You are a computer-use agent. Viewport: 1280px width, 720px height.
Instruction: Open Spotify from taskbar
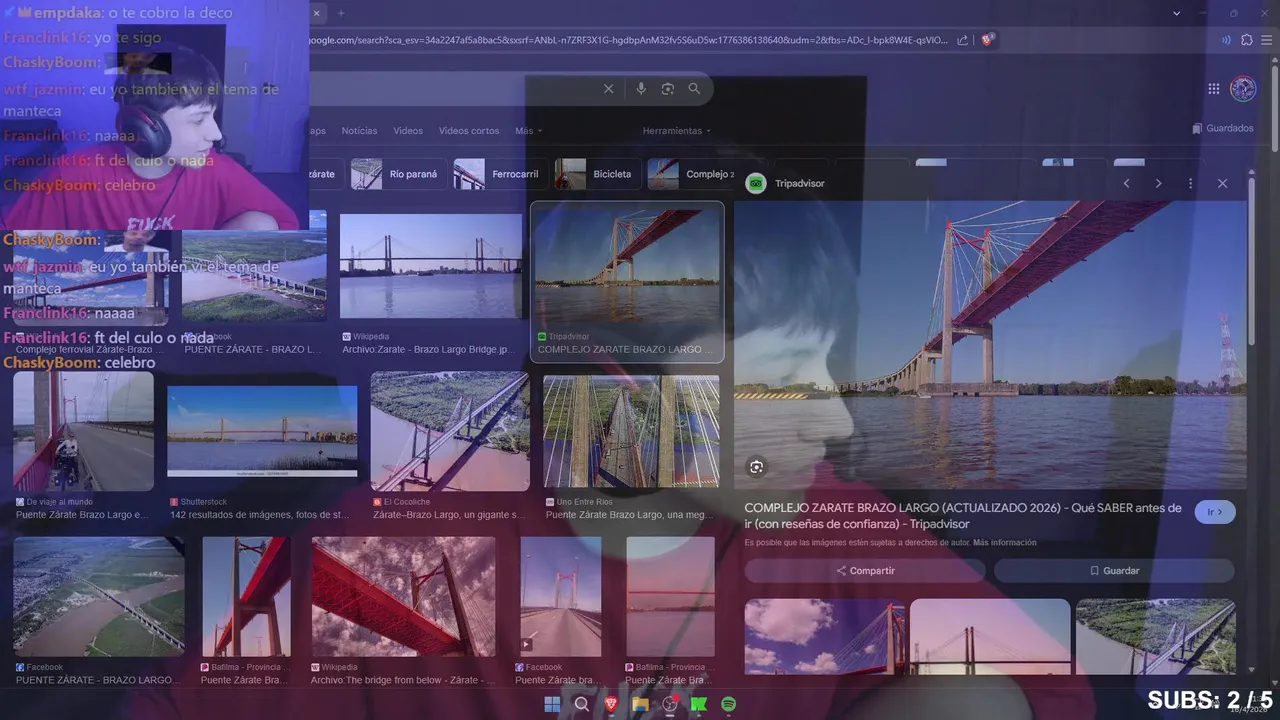(x=729, y=704)
